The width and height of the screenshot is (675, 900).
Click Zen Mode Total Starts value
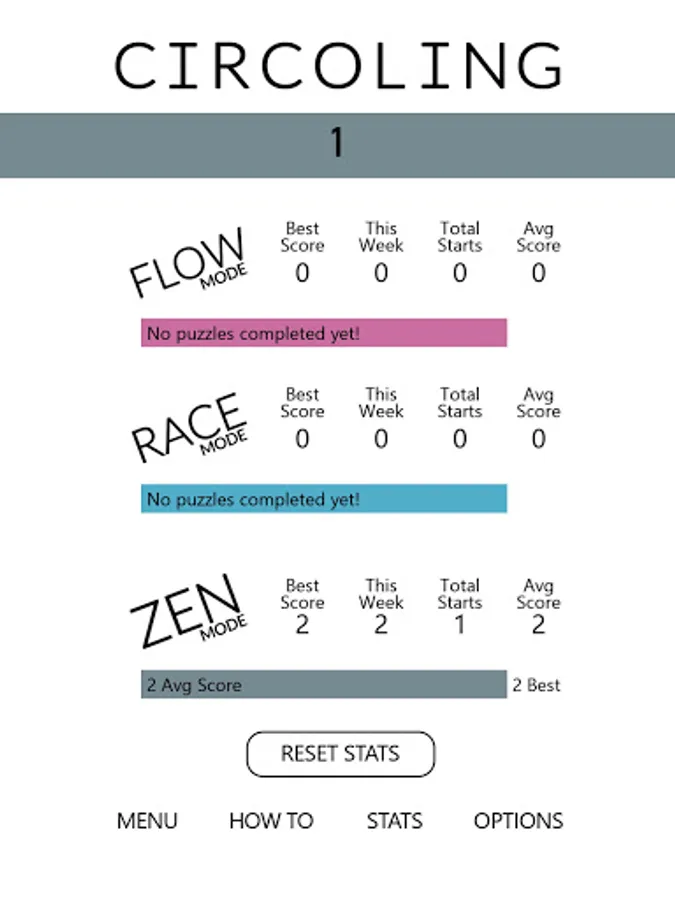[x=459, y=626]
